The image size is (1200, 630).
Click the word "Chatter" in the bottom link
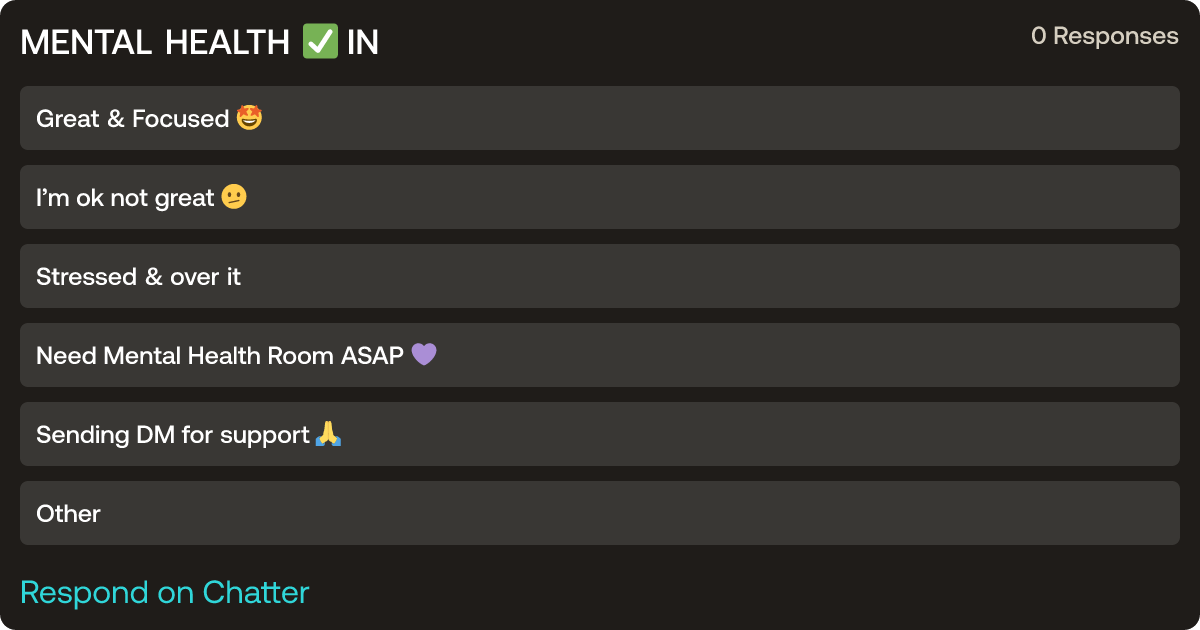(x=256, y=592)
